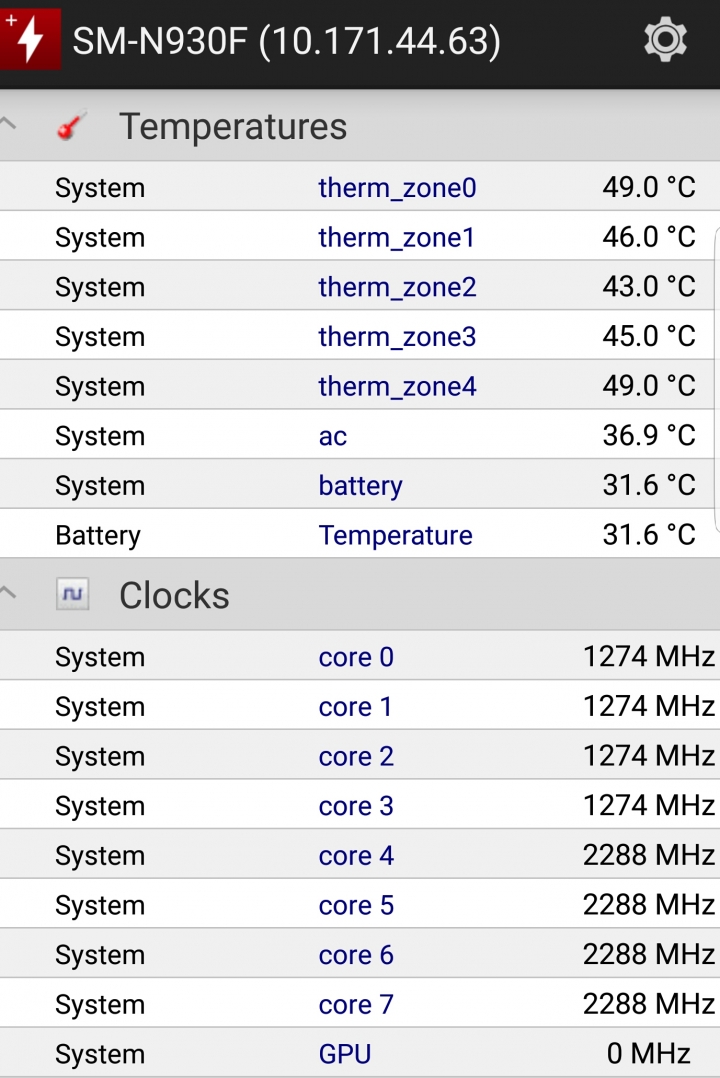The height and width of the screenshot is (1078, 720).
Task: Tap the SM-N930F device title
Action: pos(287,41)
